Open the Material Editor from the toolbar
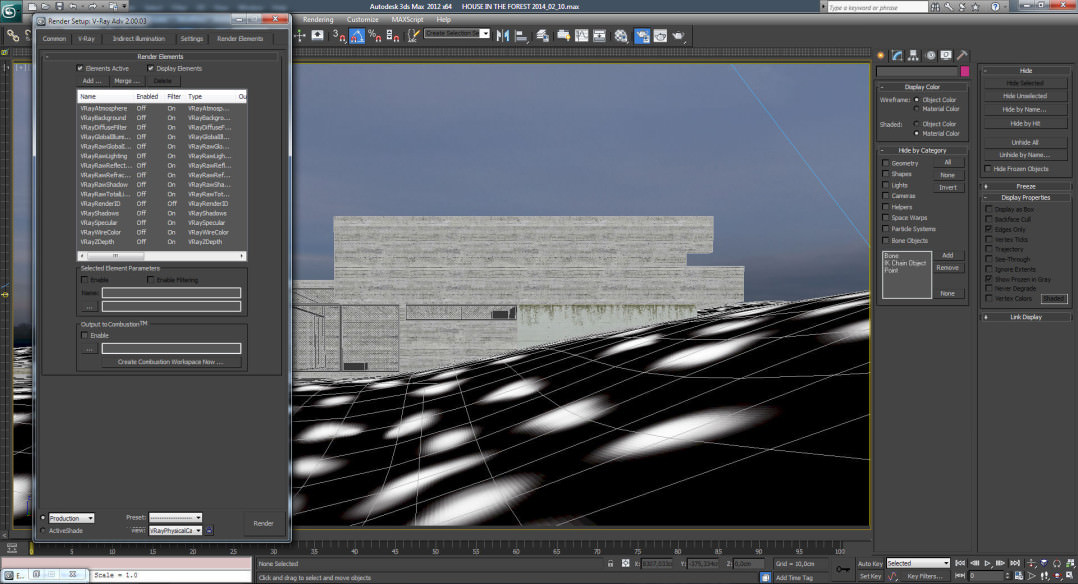Image resolution: width=1078 pixels, height=584 pixels. click(x=622, y=35)
